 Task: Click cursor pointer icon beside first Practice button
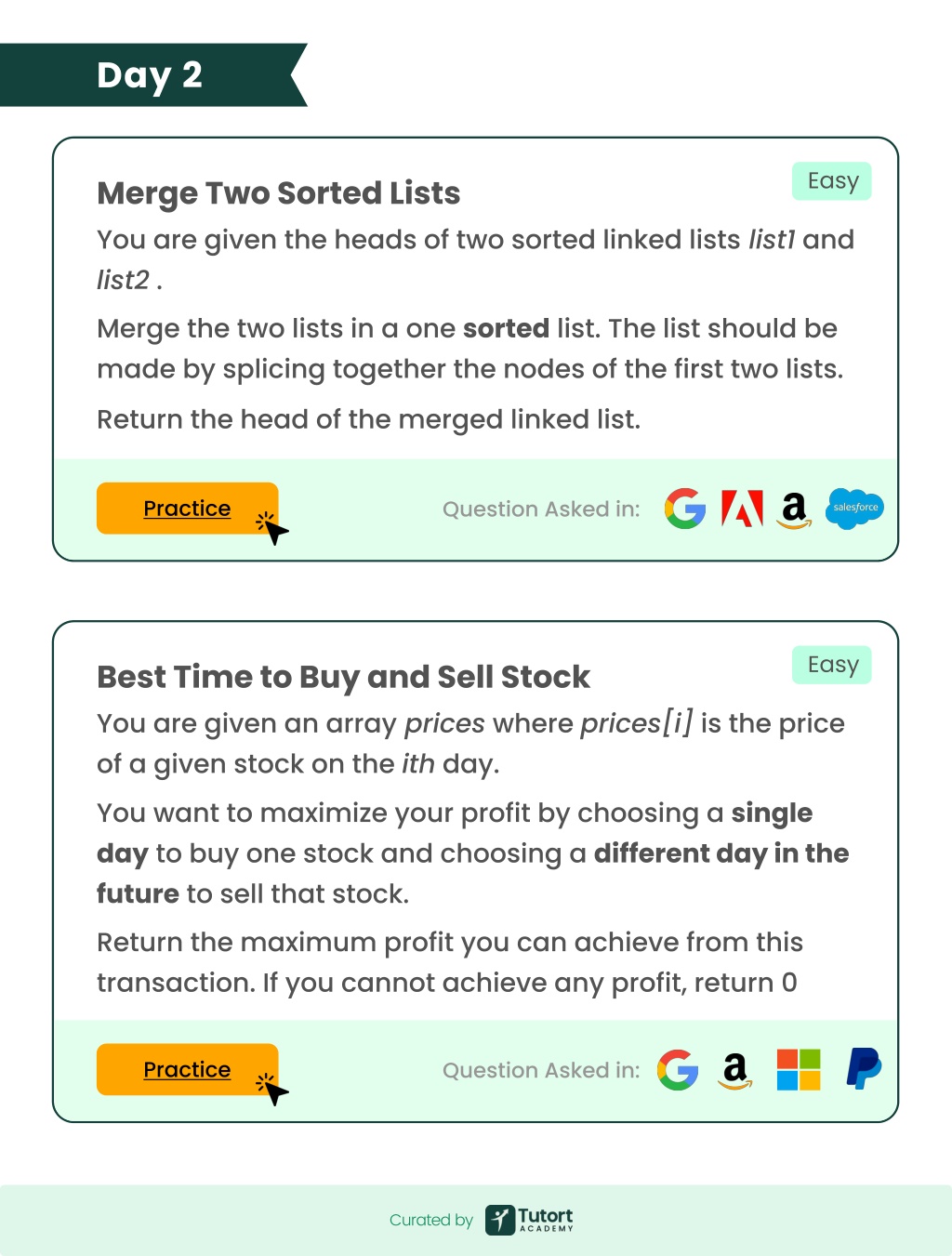click(272, 528)
